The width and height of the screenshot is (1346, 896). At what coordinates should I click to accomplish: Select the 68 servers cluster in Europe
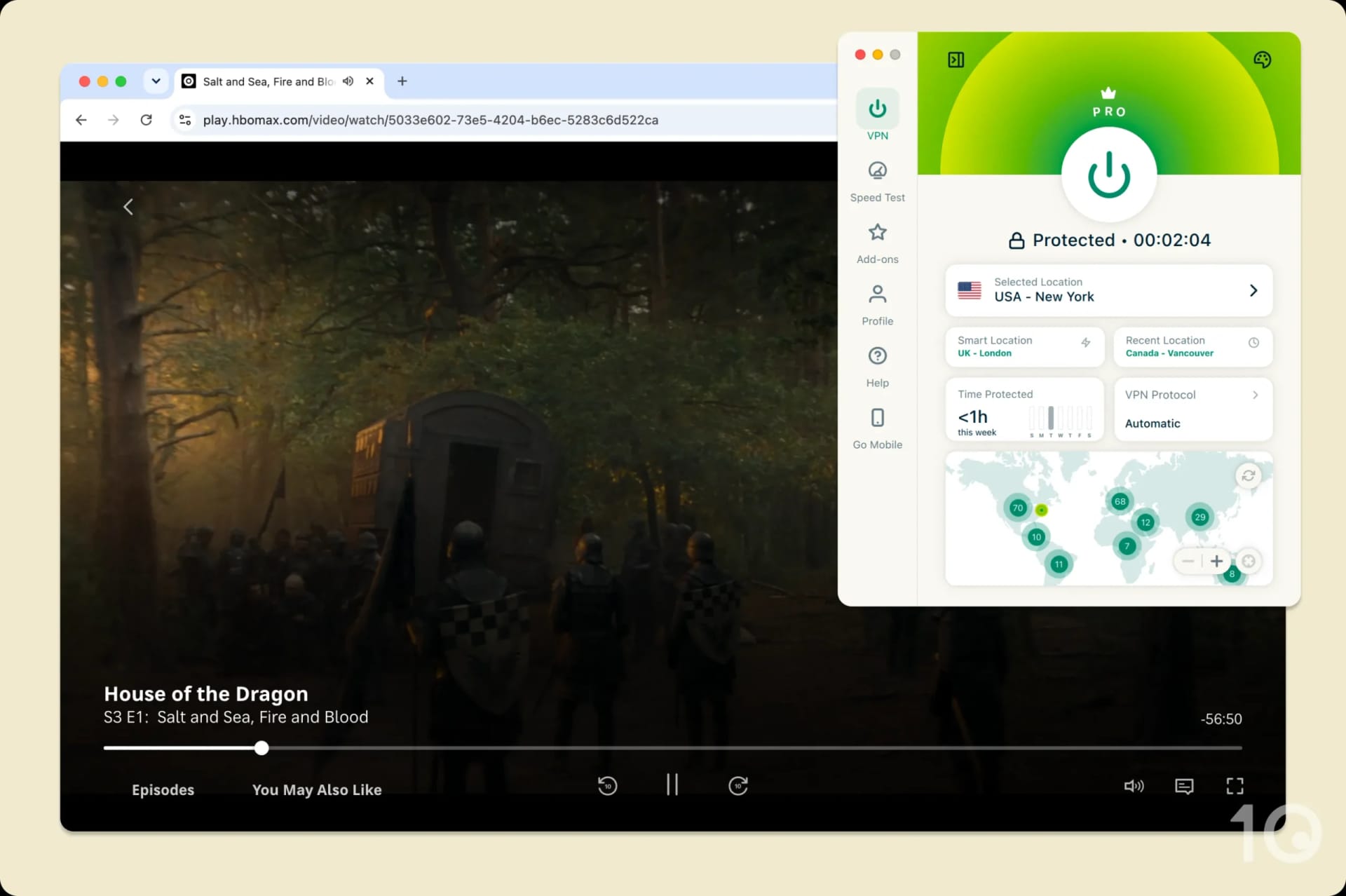(1120, 501)
